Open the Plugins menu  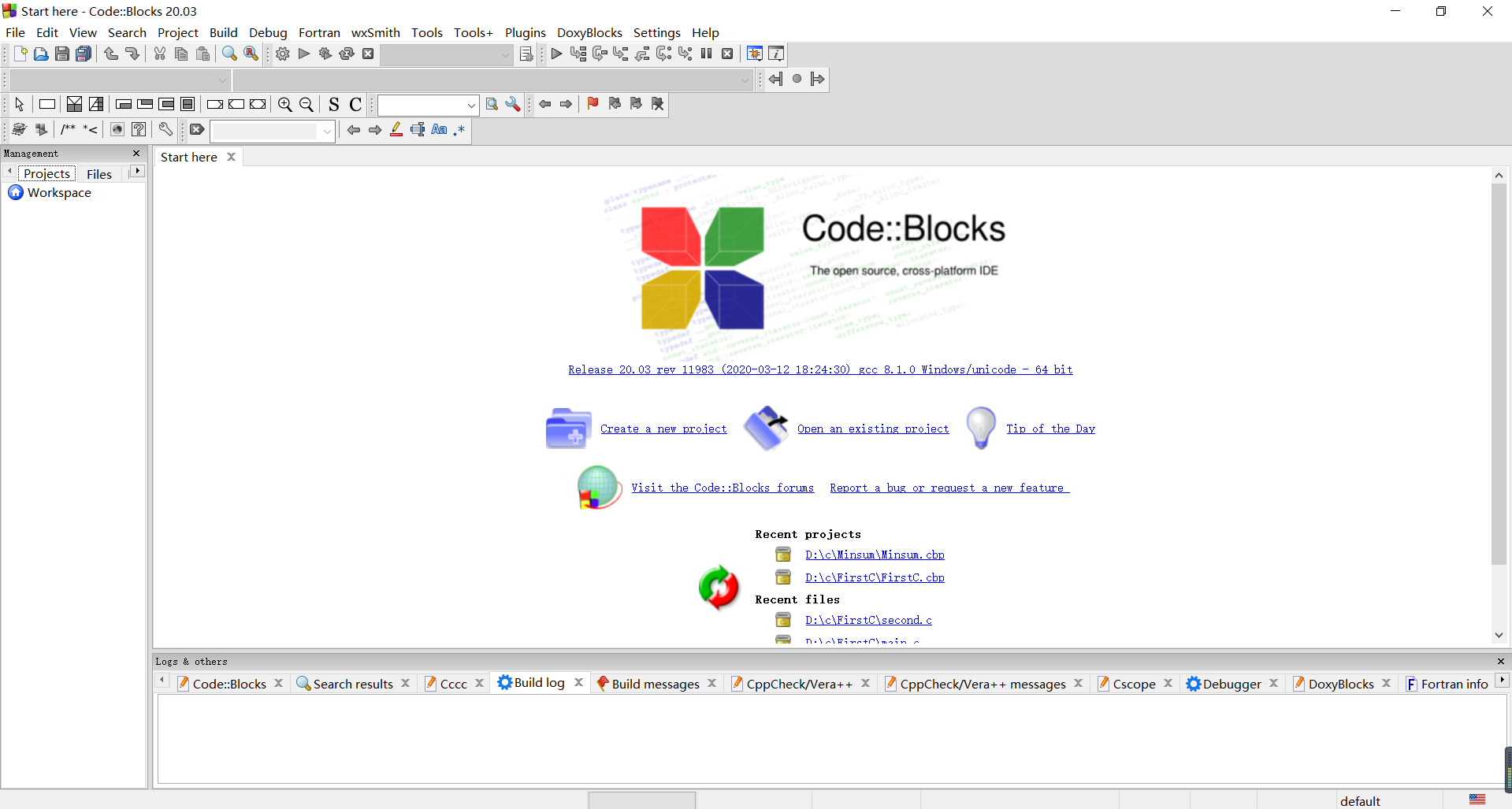point(526,32)
